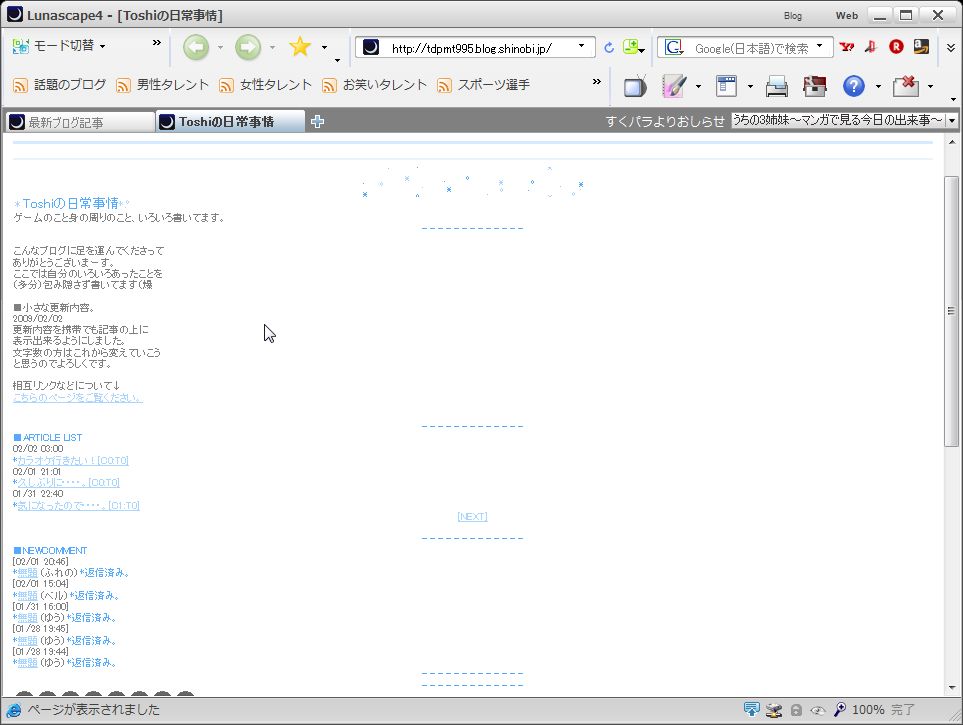
Task: Expand the うちの3姉妹 notice dropdown
Action: [x=951, y=120]
